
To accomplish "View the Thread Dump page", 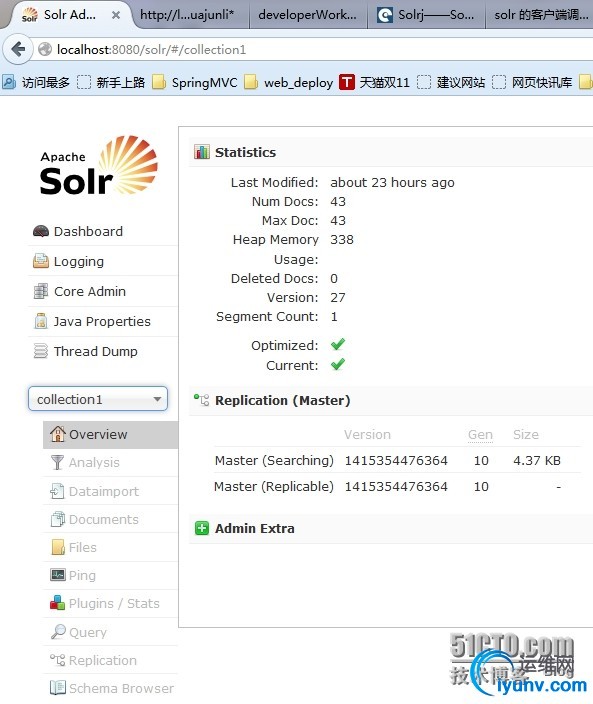I will coord(96,352).
